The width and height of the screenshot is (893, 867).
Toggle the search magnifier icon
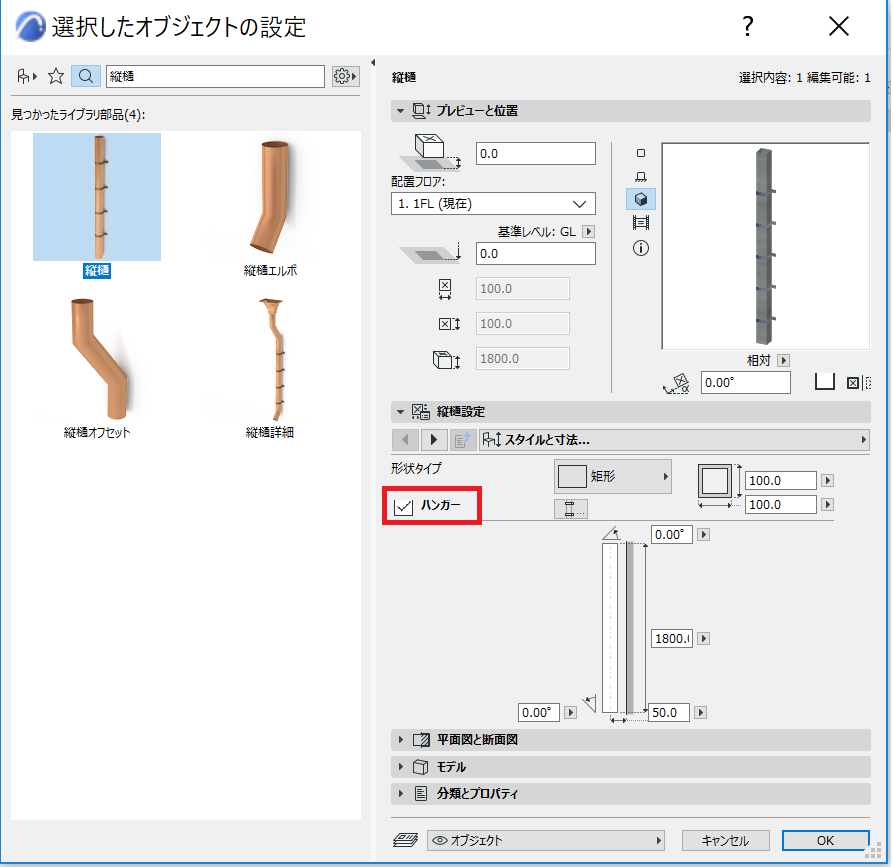pos(86,76)
